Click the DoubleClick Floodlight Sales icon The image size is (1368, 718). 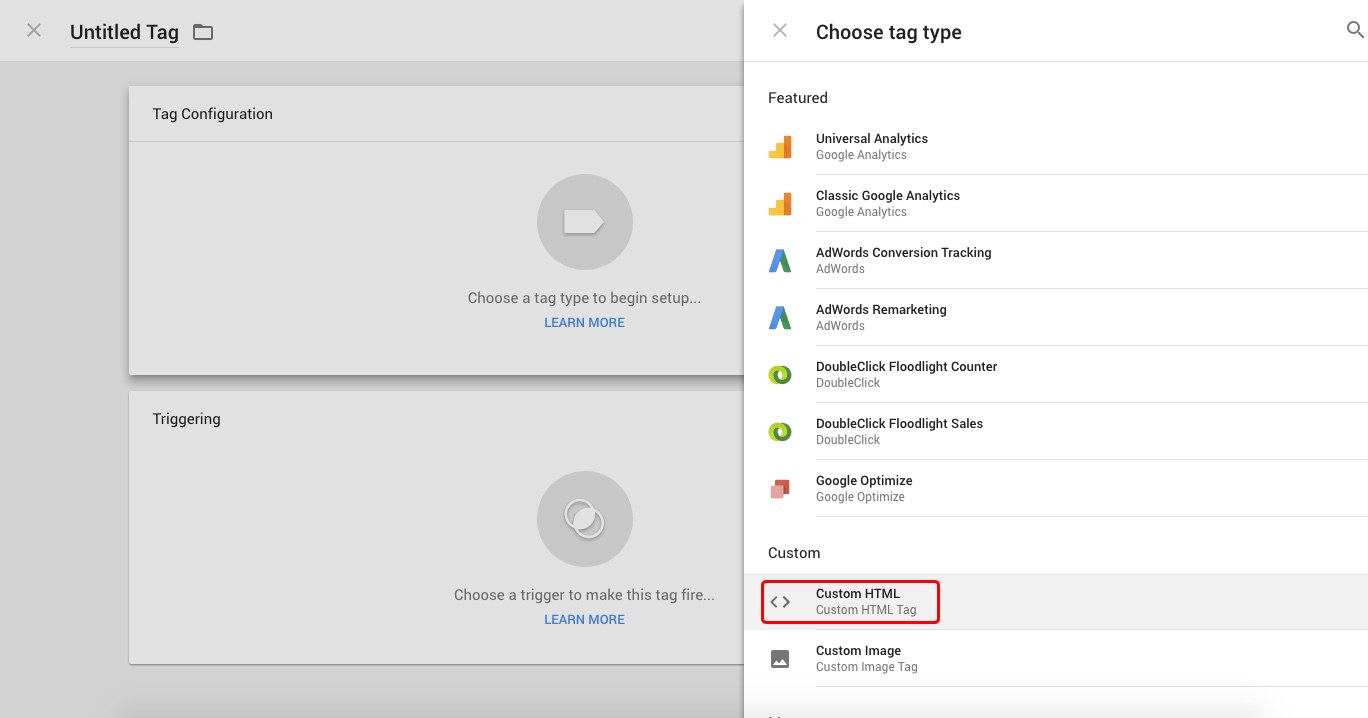(x=780, y=432)
